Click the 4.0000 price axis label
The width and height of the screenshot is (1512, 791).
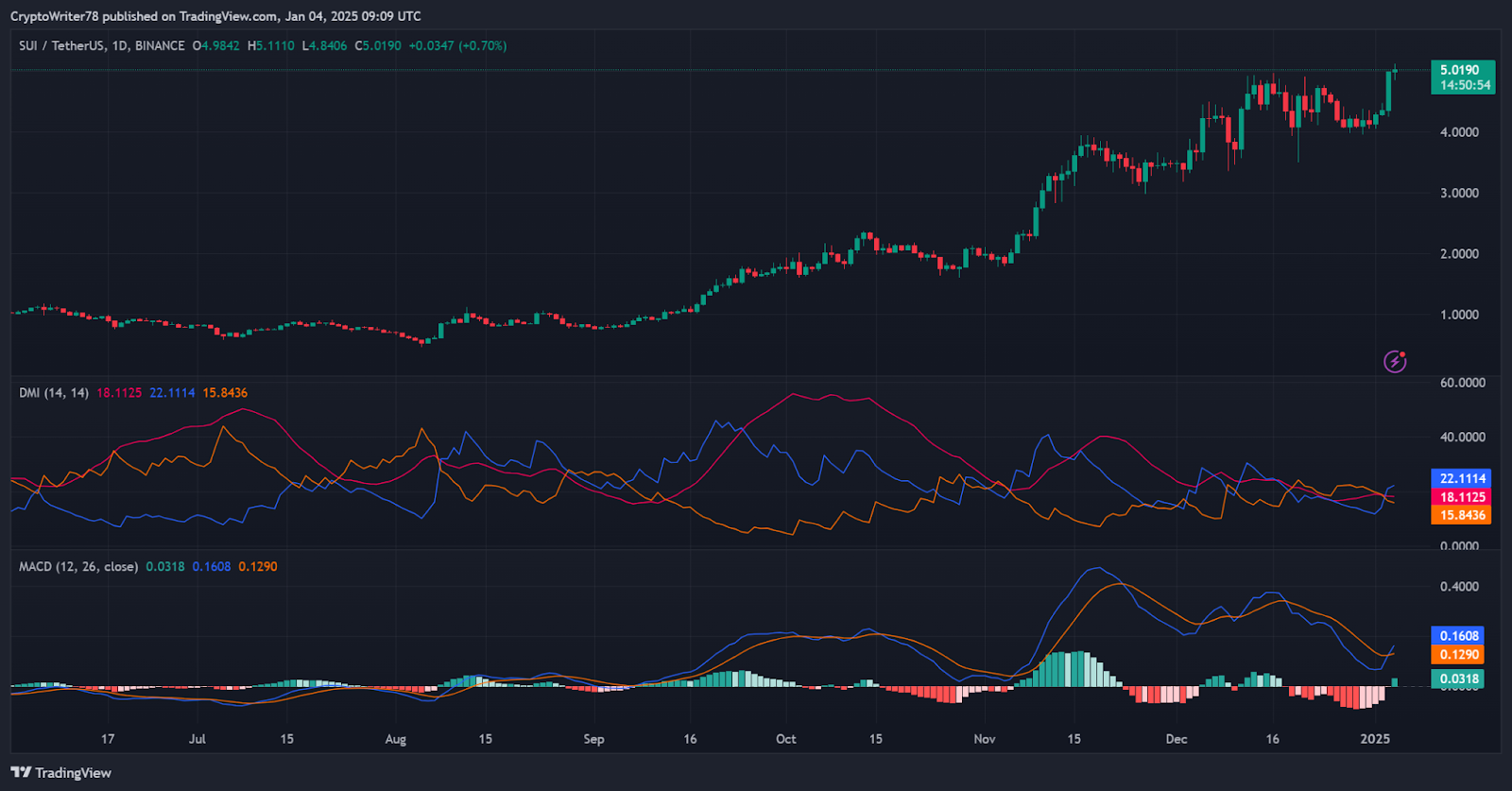(1459, 132)
